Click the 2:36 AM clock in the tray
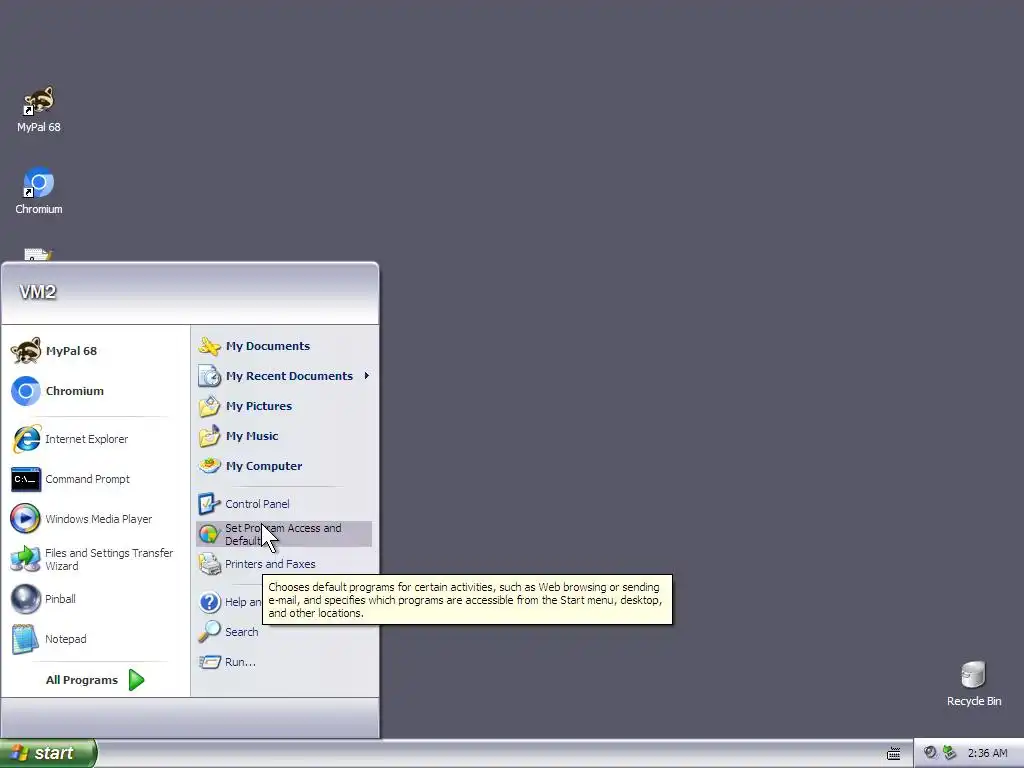 [x=987, y=753]
